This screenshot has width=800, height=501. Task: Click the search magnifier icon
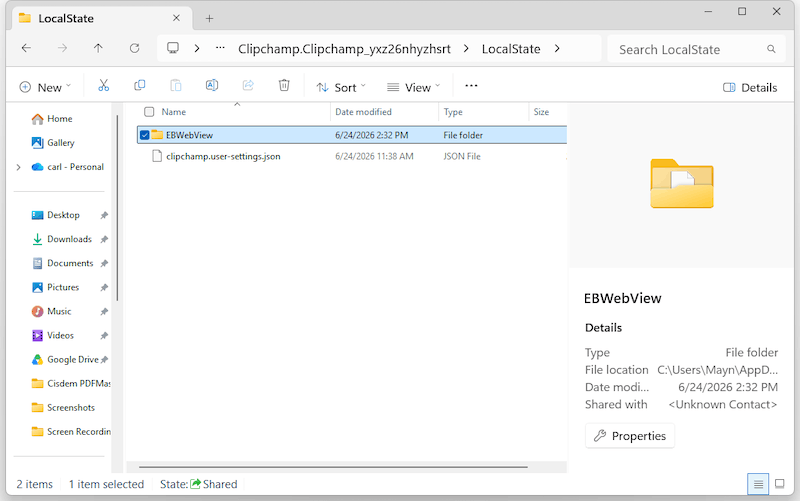tap(771, 49)
